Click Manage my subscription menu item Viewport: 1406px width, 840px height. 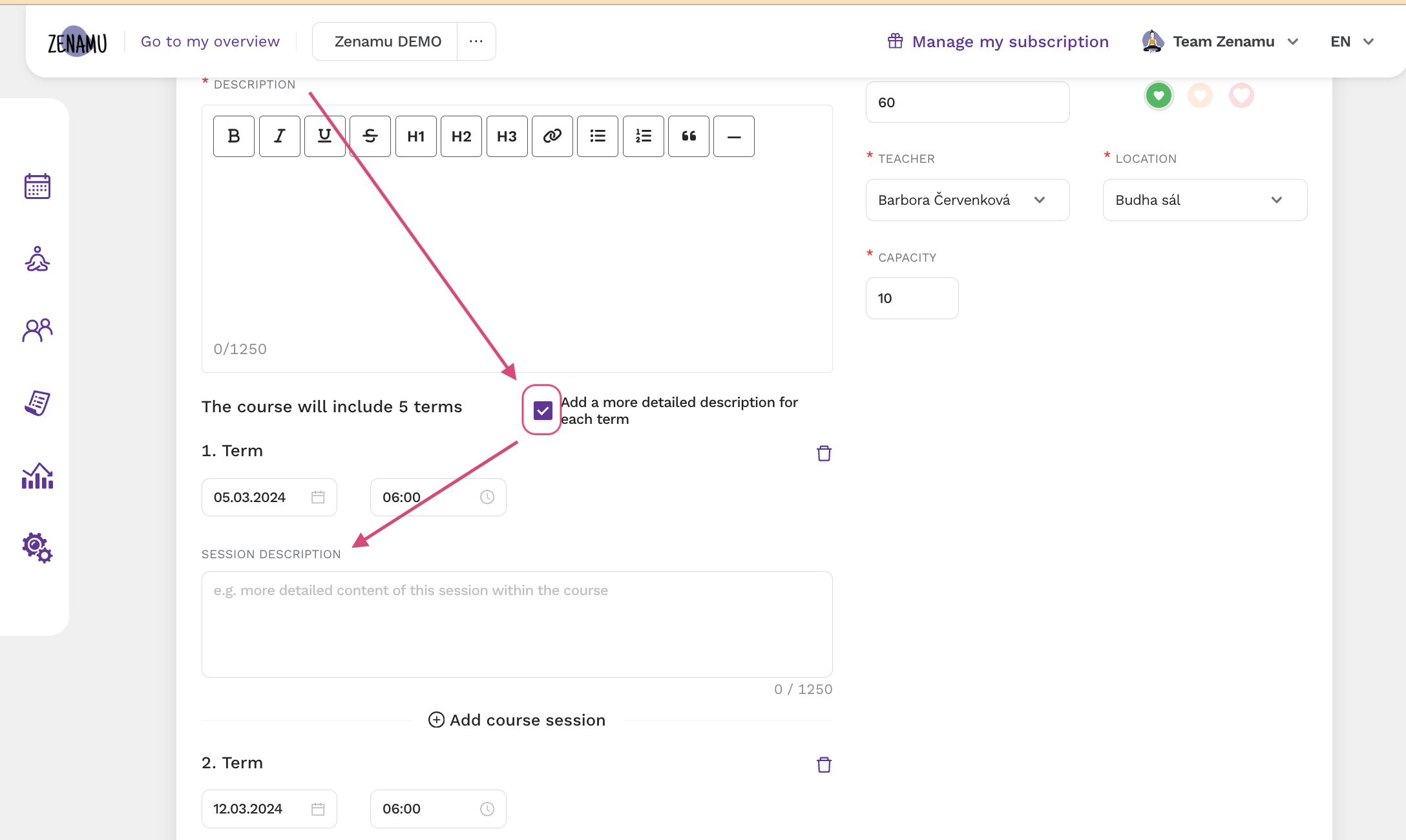pos(996,41)
